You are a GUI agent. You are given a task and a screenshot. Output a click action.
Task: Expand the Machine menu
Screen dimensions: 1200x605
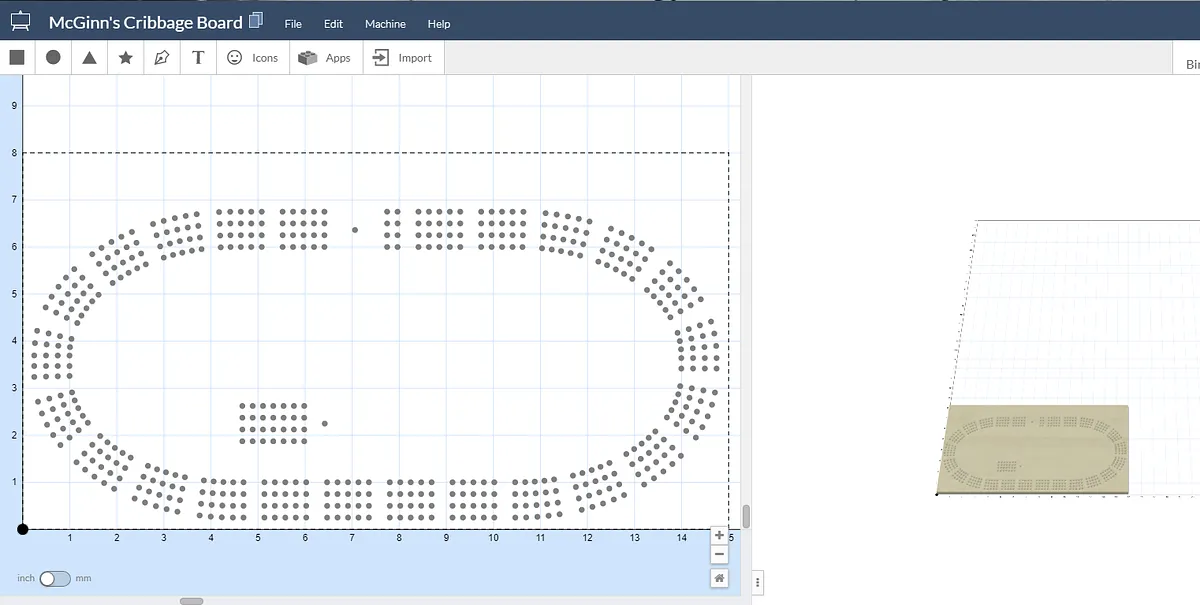[385, 24]
